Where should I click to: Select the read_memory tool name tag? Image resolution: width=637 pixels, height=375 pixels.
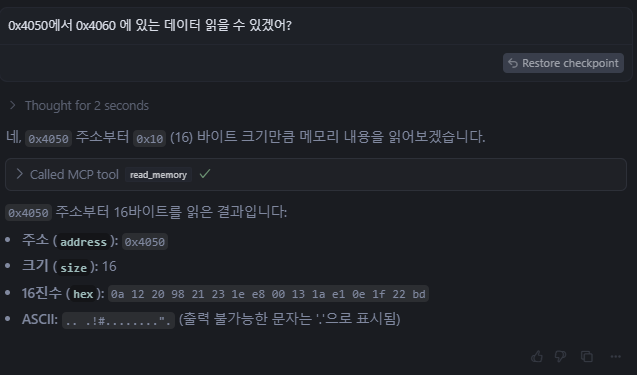158,175
